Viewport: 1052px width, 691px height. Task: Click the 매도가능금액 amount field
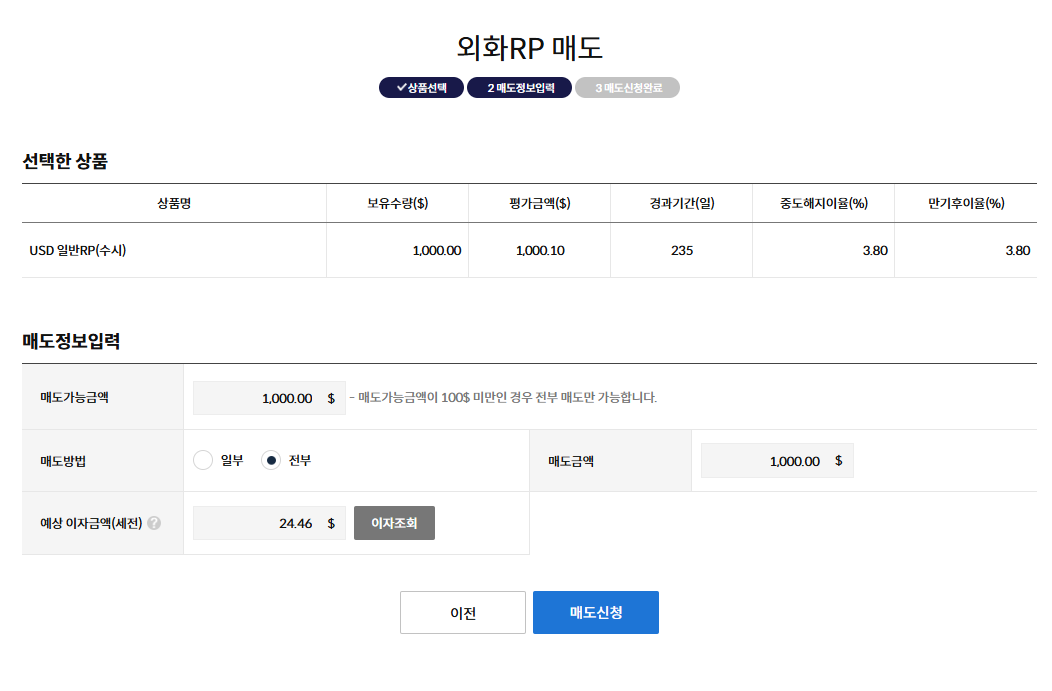[268, 397]
